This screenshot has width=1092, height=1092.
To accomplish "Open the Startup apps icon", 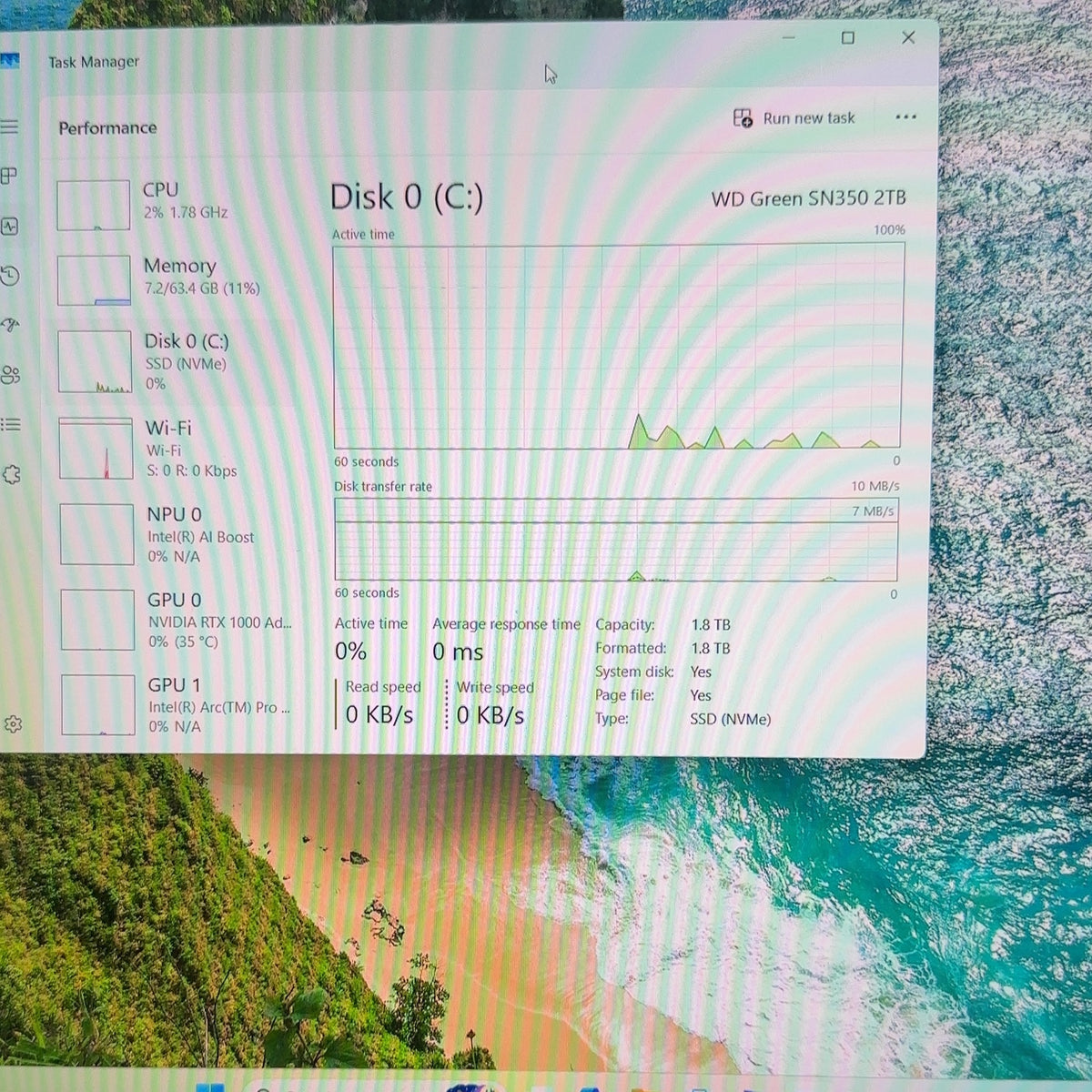I will click(x=10, y=325).
